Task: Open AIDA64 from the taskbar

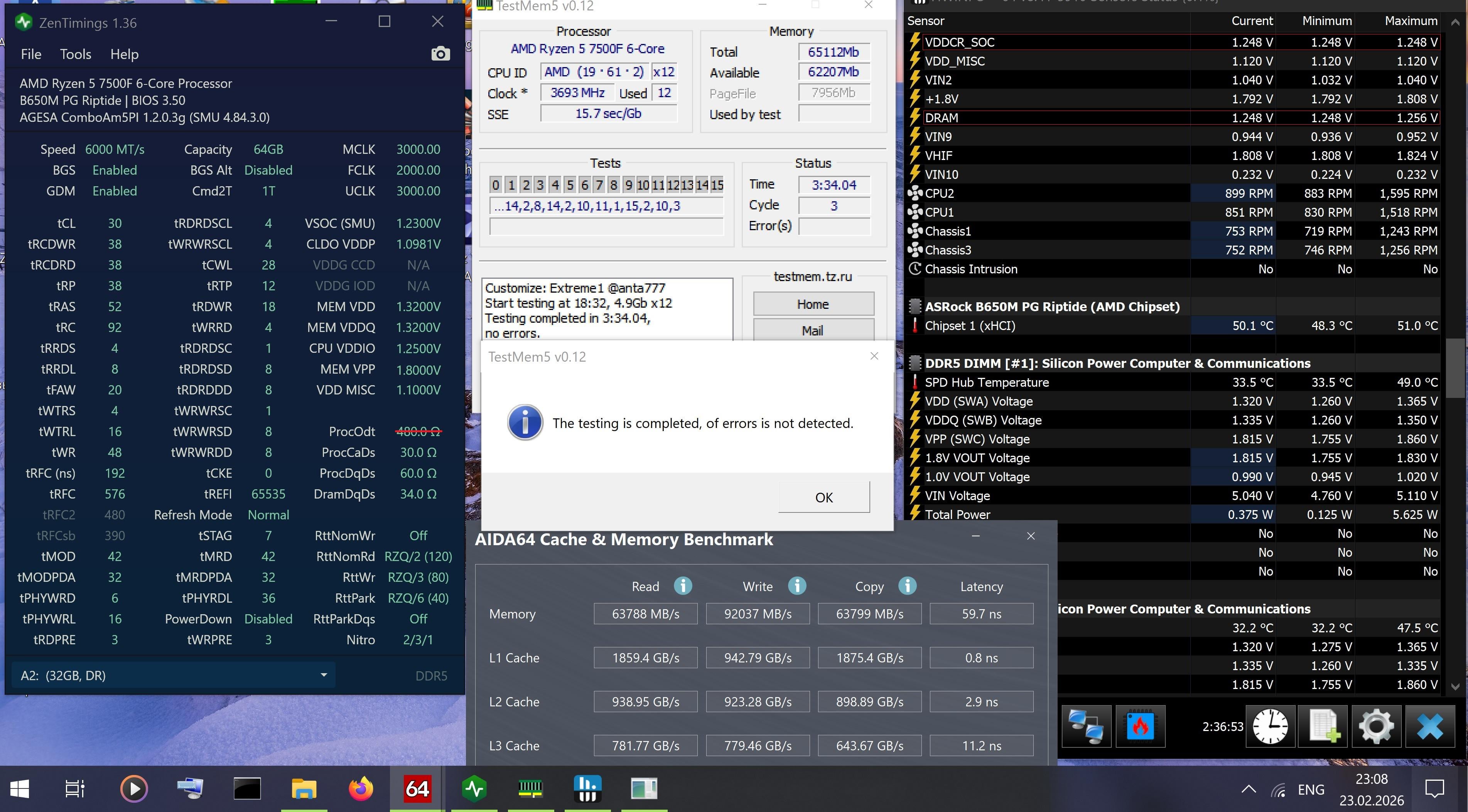Action: (x=417, y=789)
